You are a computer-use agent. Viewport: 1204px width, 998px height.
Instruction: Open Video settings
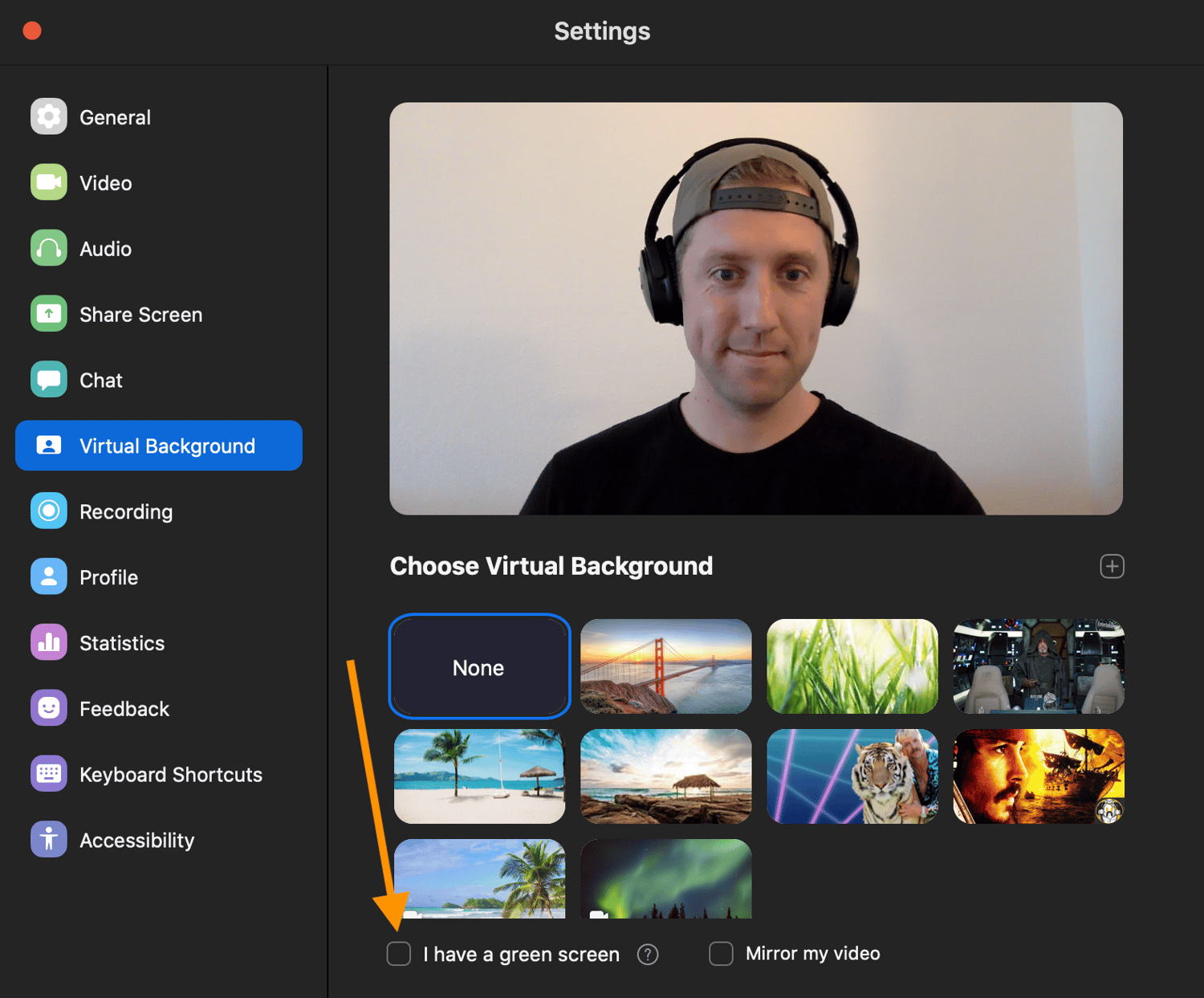(104, 182)
